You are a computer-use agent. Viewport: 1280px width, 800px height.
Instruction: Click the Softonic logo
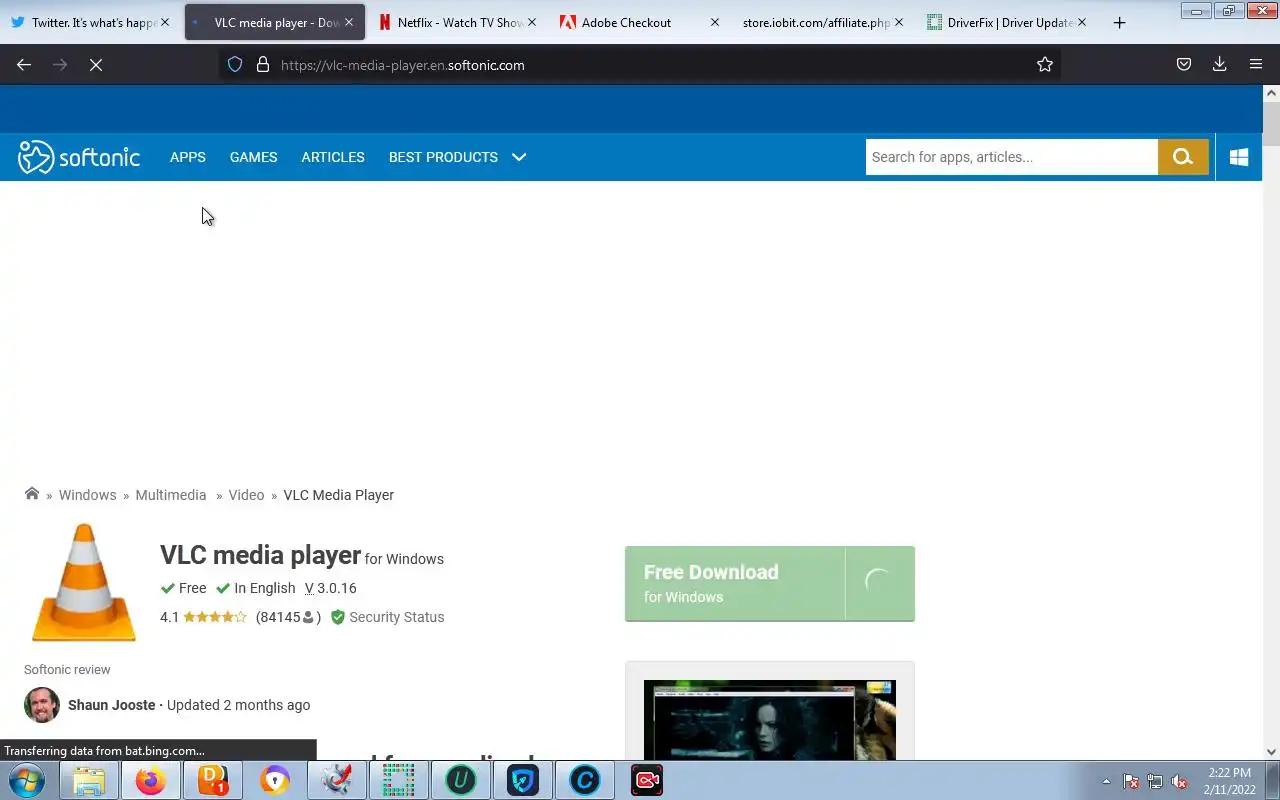pyautogui.click(x=79, y=157)
